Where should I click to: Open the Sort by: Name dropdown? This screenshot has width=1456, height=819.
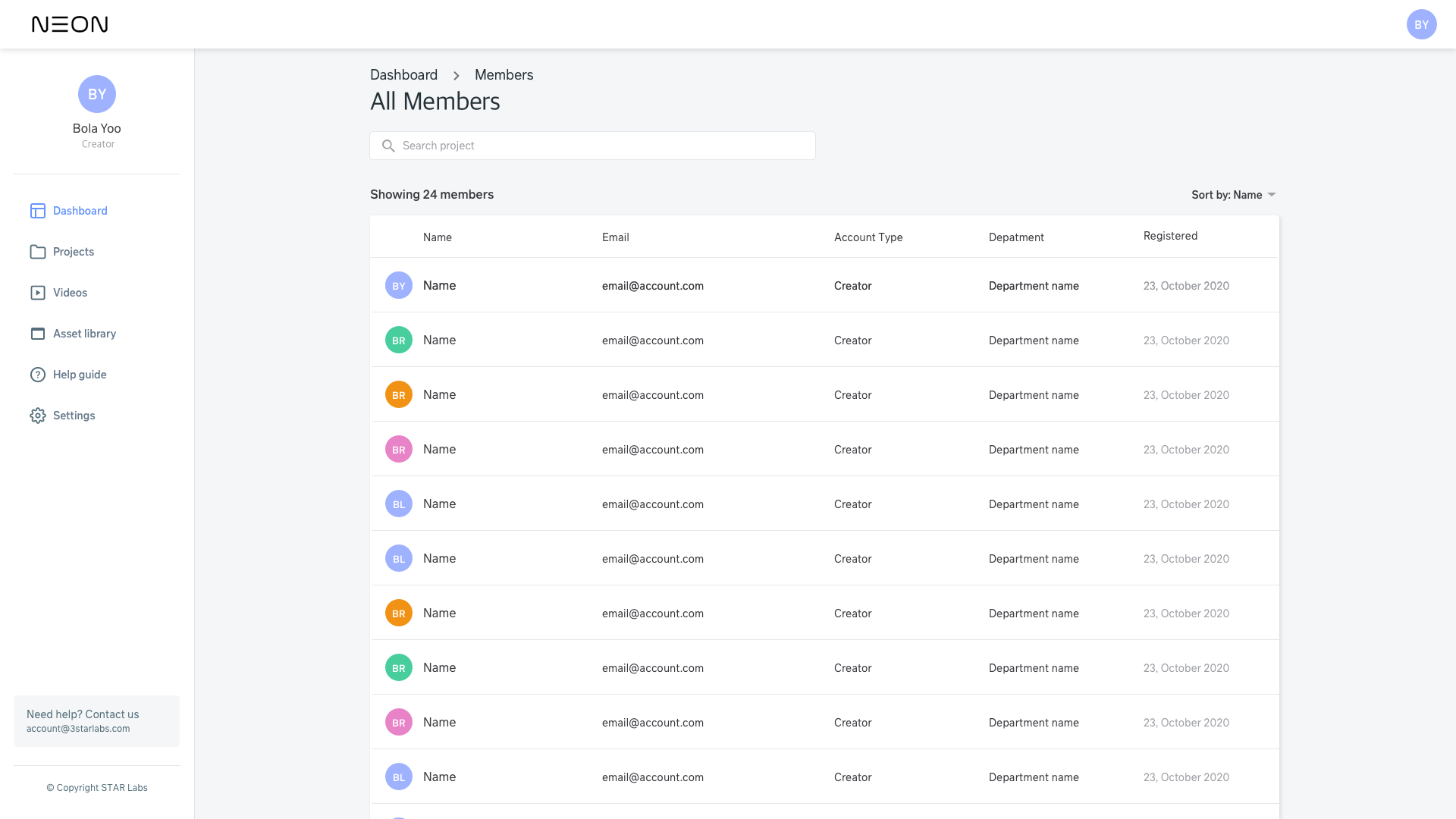click(1233, 195)
